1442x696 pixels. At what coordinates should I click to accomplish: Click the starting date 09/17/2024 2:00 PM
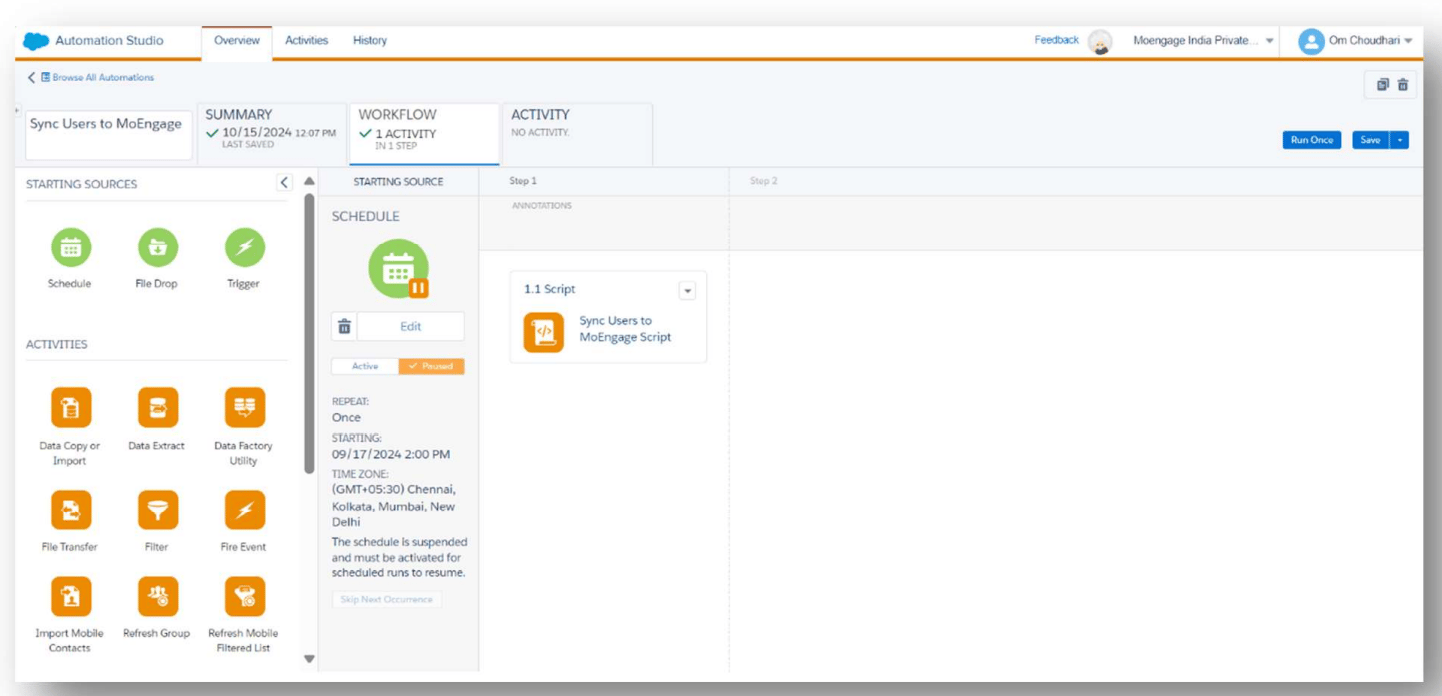(391, 454)
